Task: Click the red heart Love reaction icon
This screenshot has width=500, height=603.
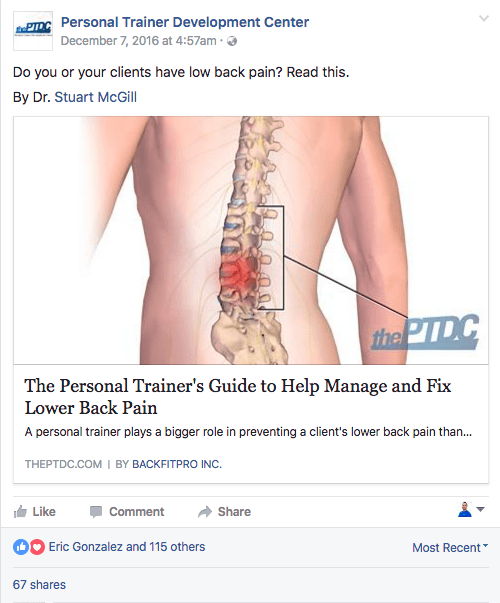Action: 37,547
